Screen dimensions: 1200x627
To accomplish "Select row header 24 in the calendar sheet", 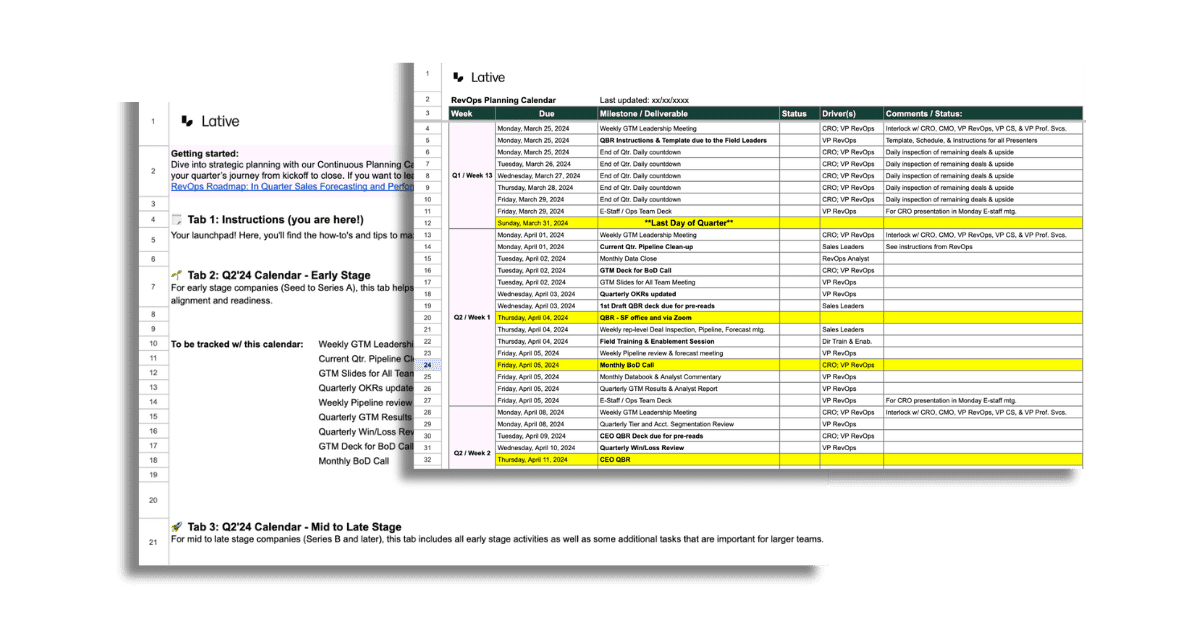I will [427, 365].
